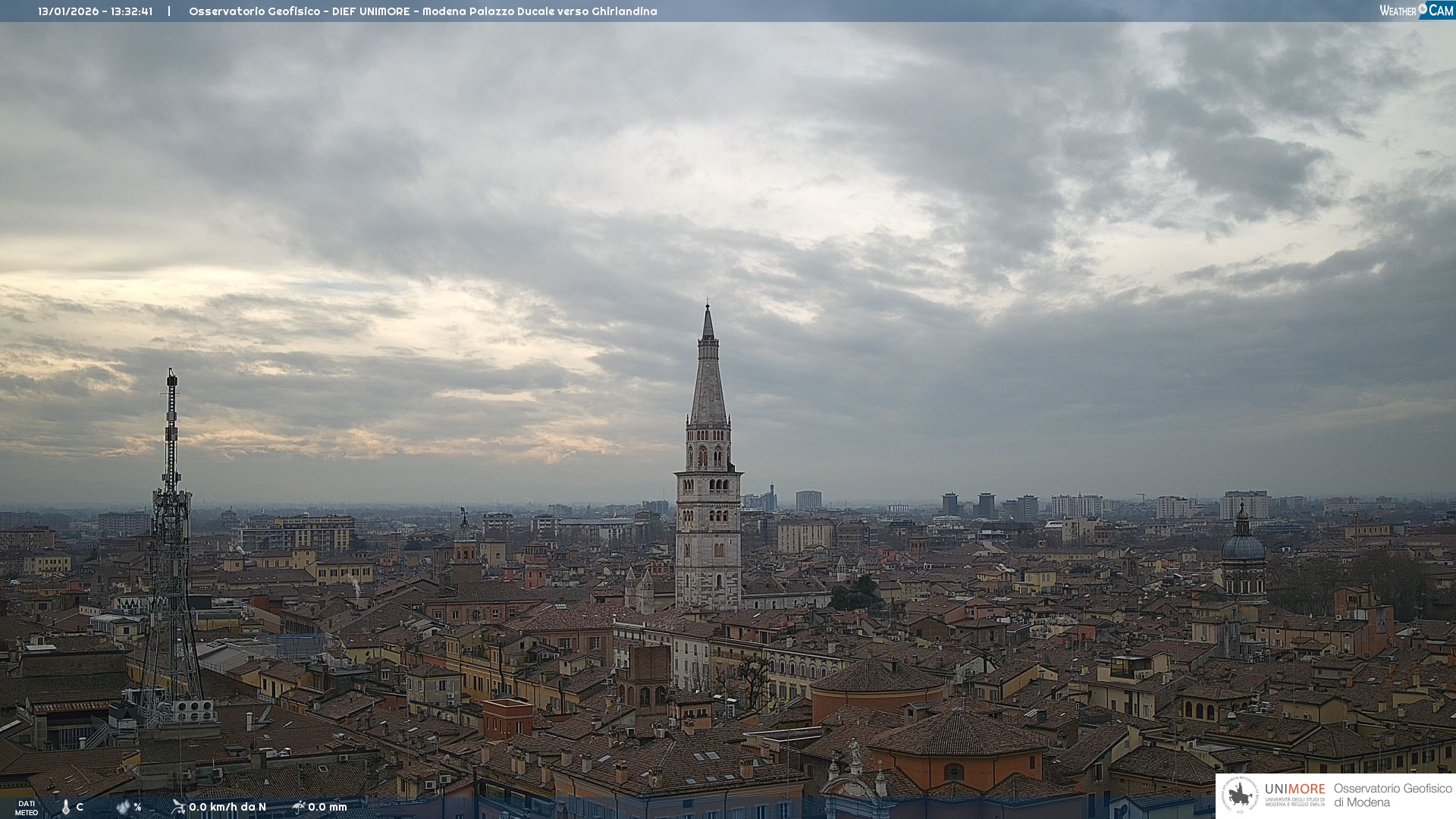
Task: Click the thermometer temperature icon
Action: point(66,807)
